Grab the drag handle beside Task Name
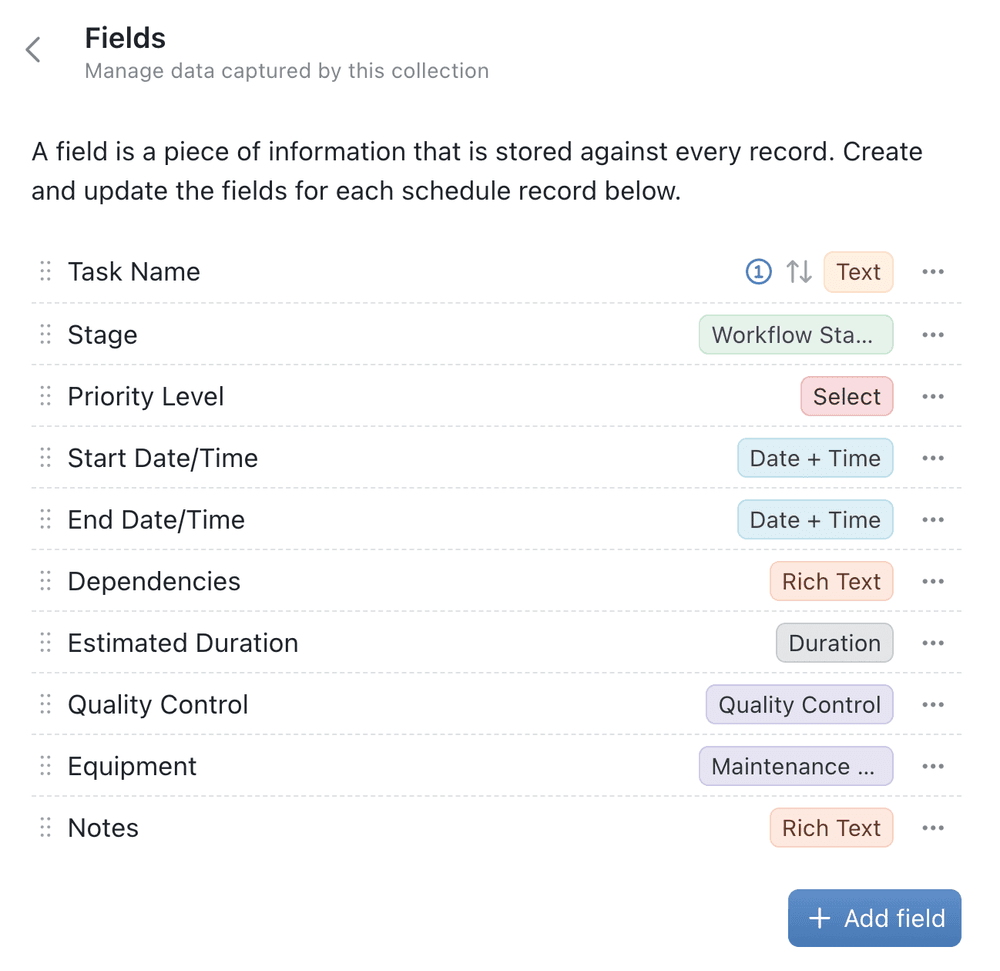Viewport: 1000px width, 971px height. point(45,272)
